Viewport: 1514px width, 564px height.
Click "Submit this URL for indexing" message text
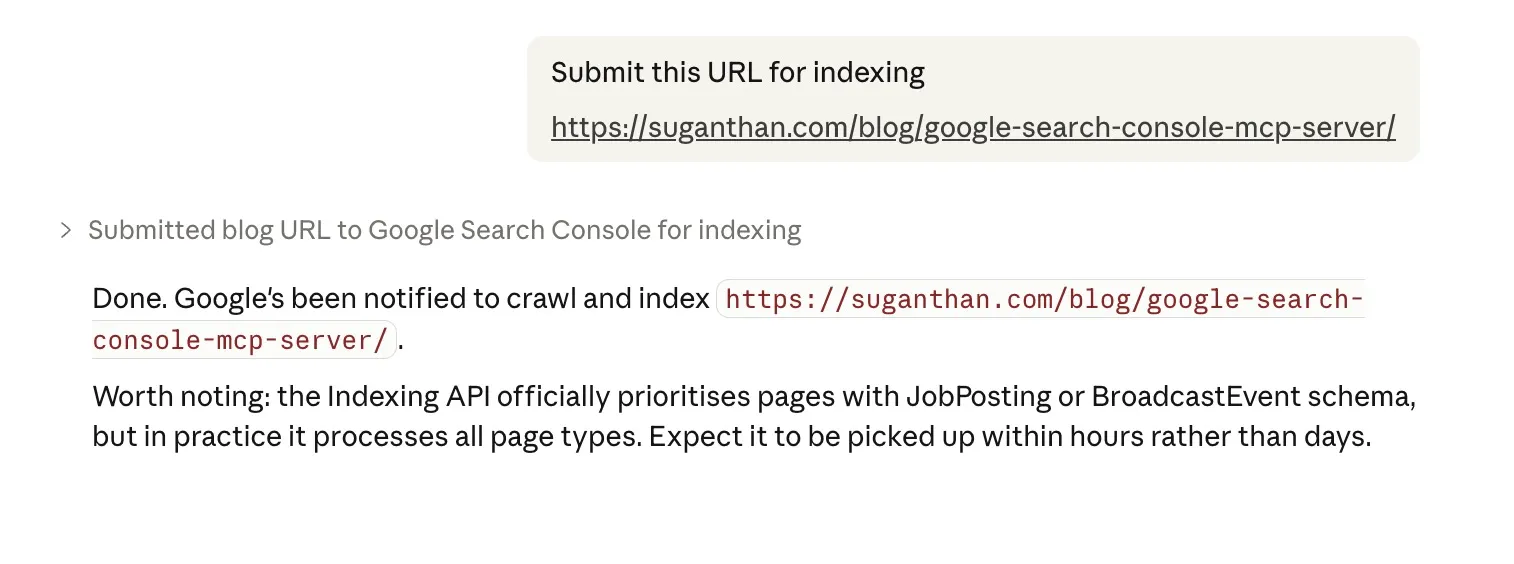(737, 73)
